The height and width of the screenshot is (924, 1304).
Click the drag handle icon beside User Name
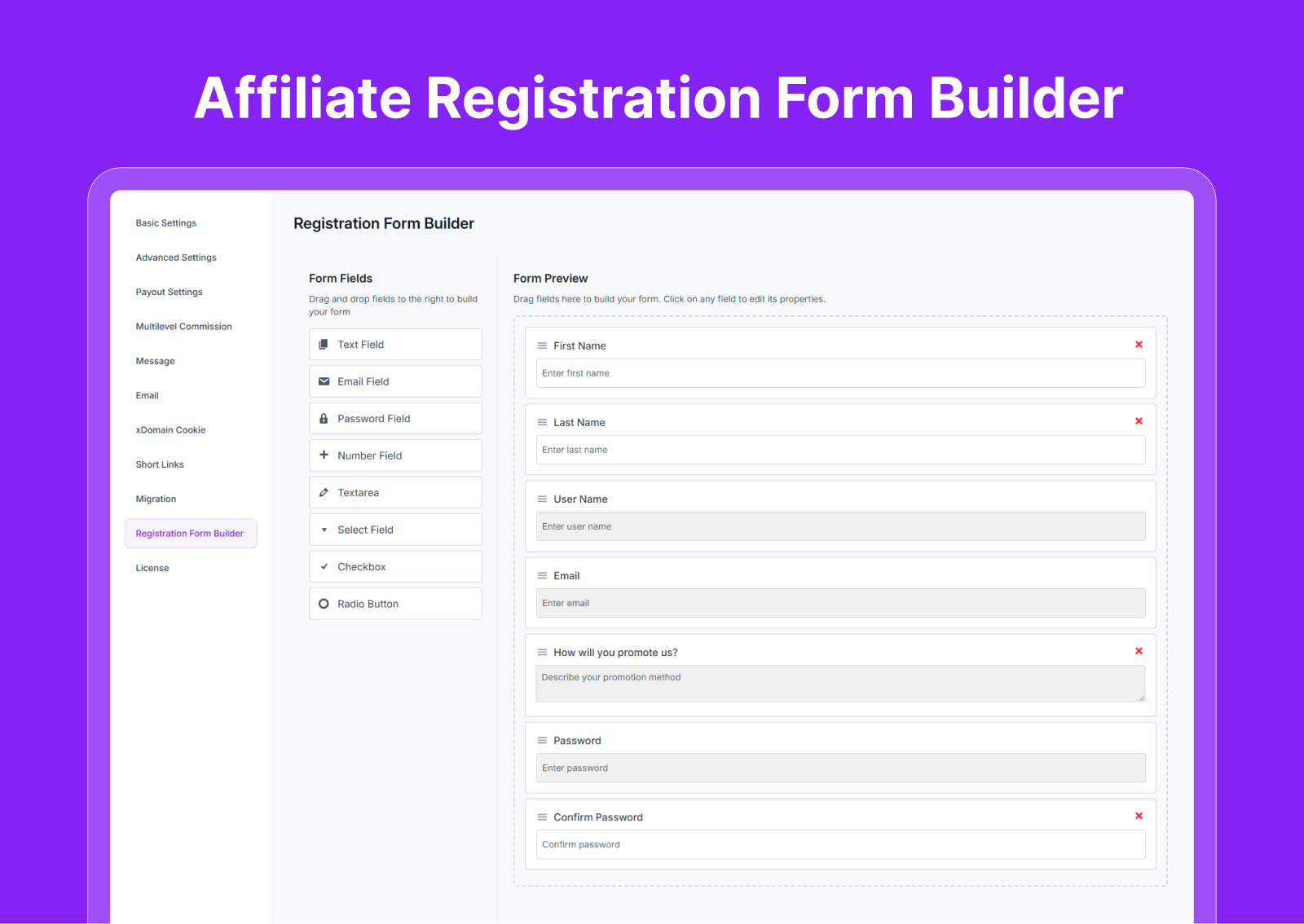[542, 499]
